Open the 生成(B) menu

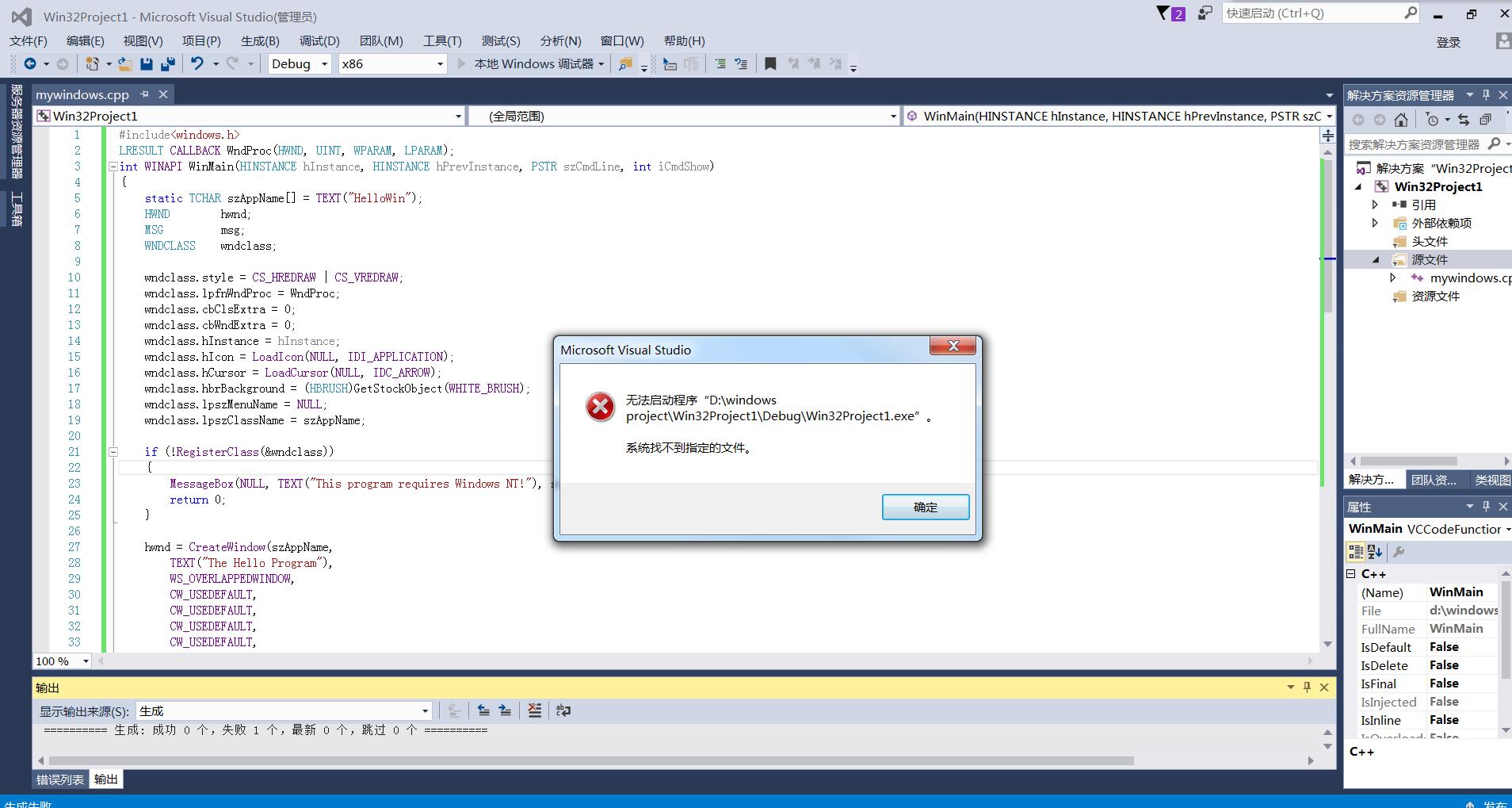click(x=260, y=40)
